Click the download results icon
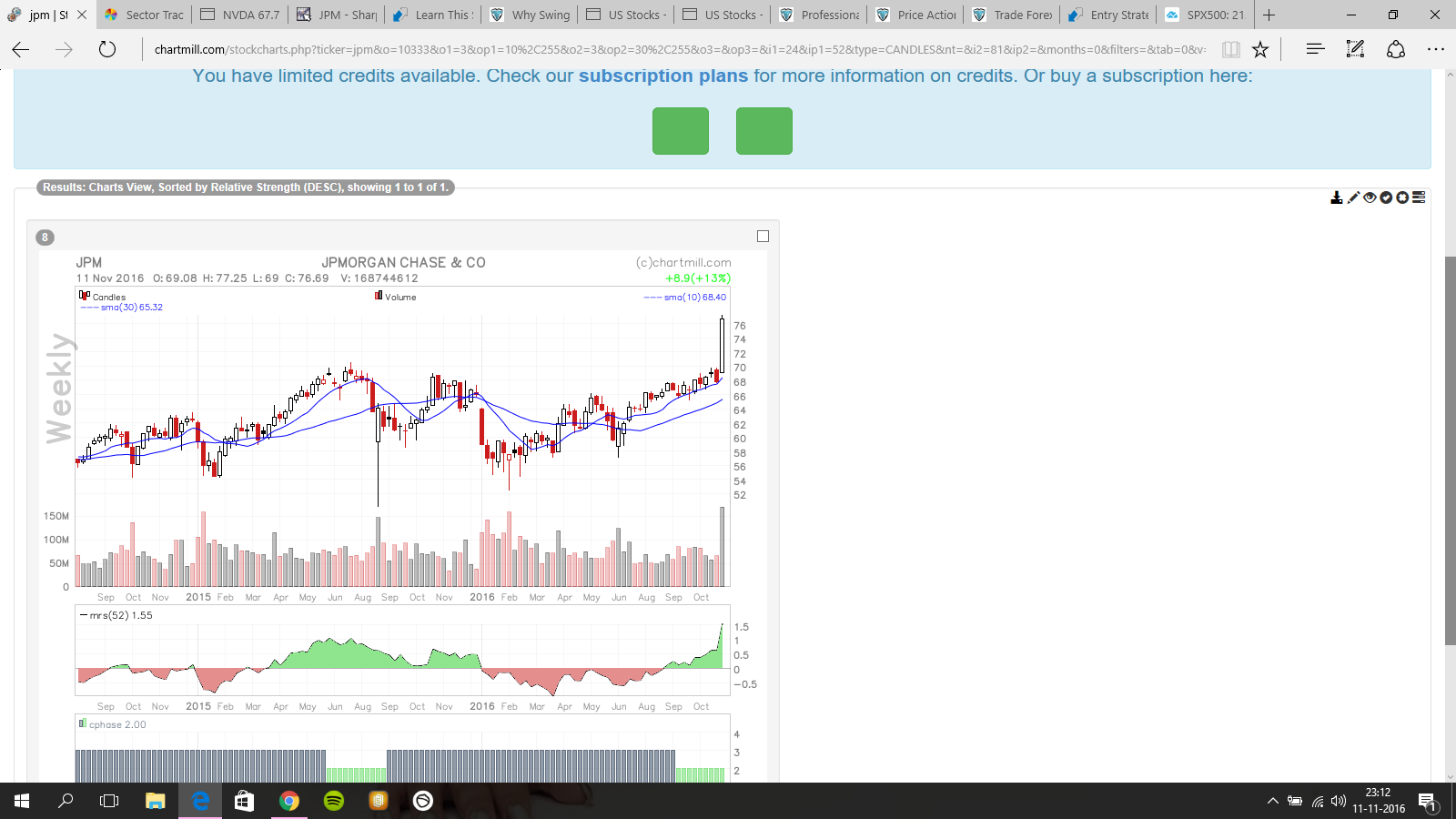The width and height of the screenshot is (1456, 819). 1336,197
